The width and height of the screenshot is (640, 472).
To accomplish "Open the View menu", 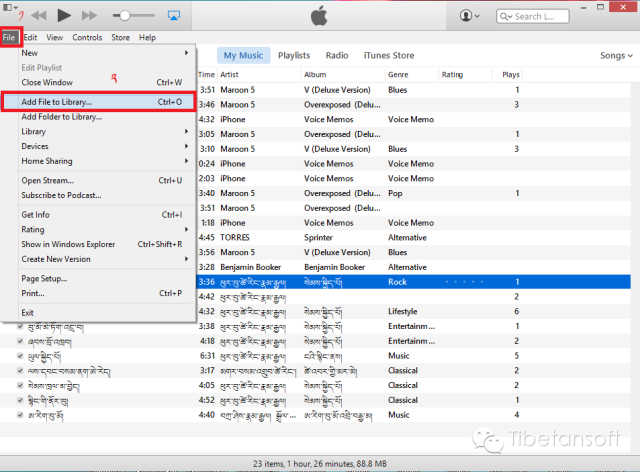I will pos(54,38).
